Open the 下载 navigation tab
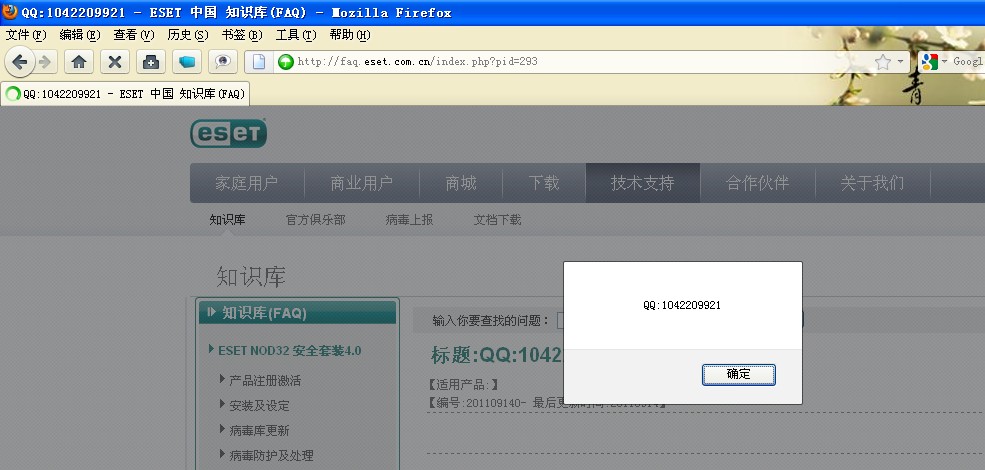The image size is (985, 470). tap(544, 183)
